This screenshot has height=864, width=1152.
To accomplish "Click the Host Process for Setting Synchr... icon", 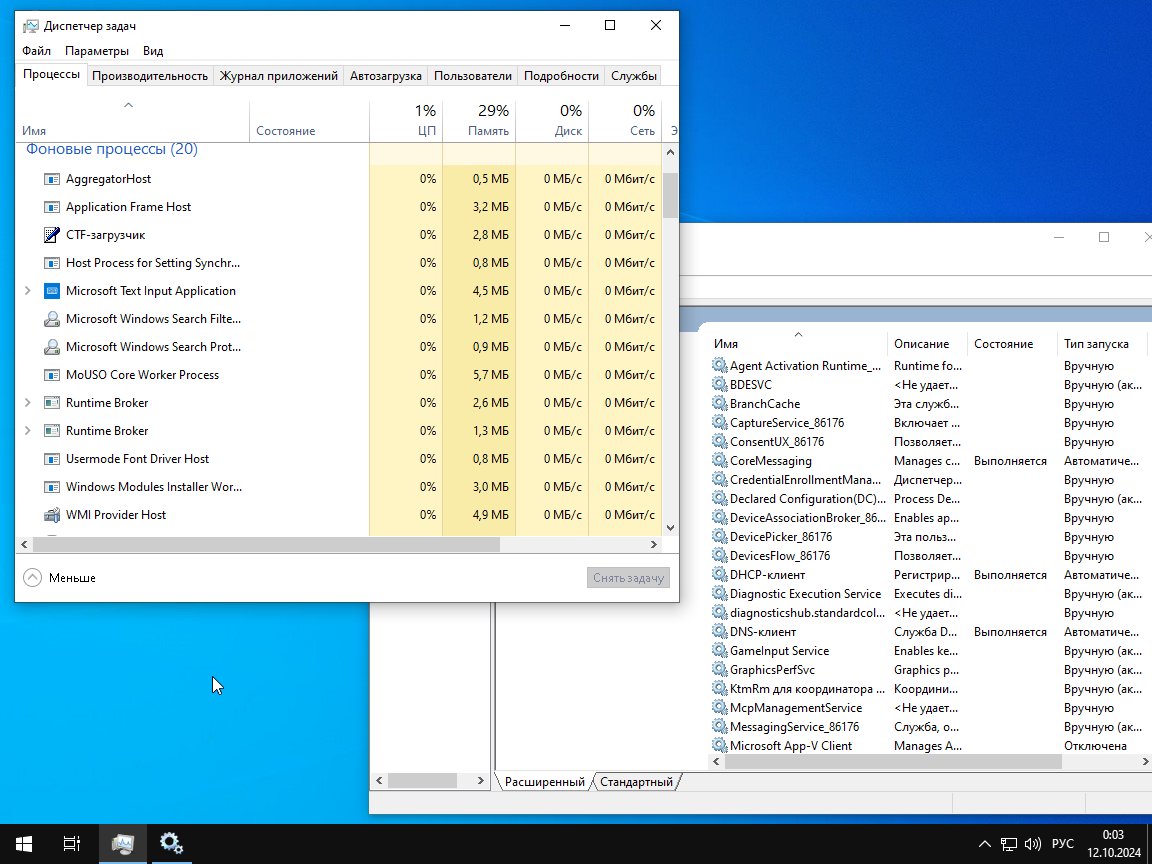I will 51,263.
